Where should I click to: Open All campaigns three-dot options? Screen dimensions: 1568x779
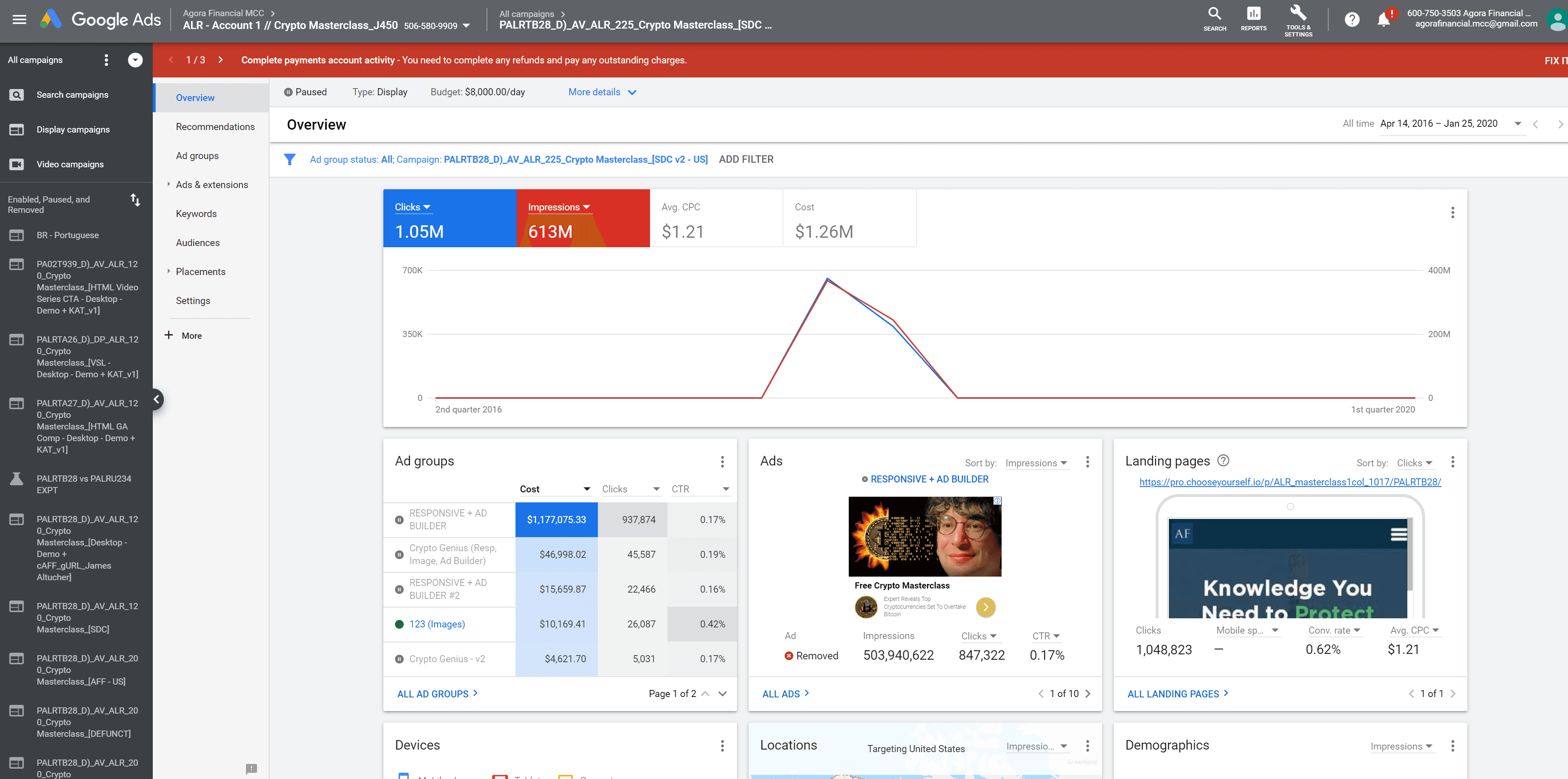point(106,60)
